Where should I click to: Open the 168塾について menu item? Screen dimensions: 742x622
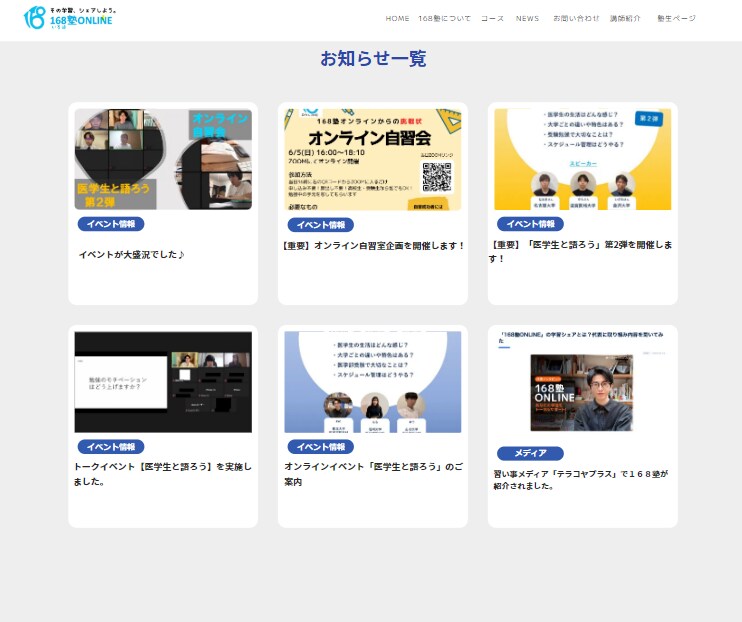(x=444, y=18)
